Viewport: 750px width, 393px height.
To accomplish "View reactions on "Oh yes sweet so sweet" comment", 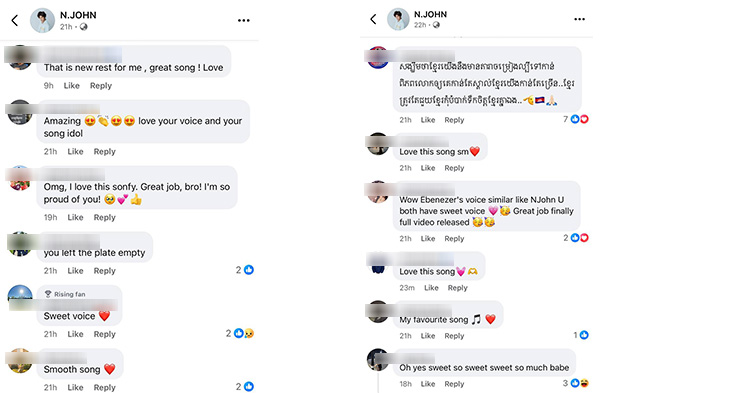I will click(575, 383).
